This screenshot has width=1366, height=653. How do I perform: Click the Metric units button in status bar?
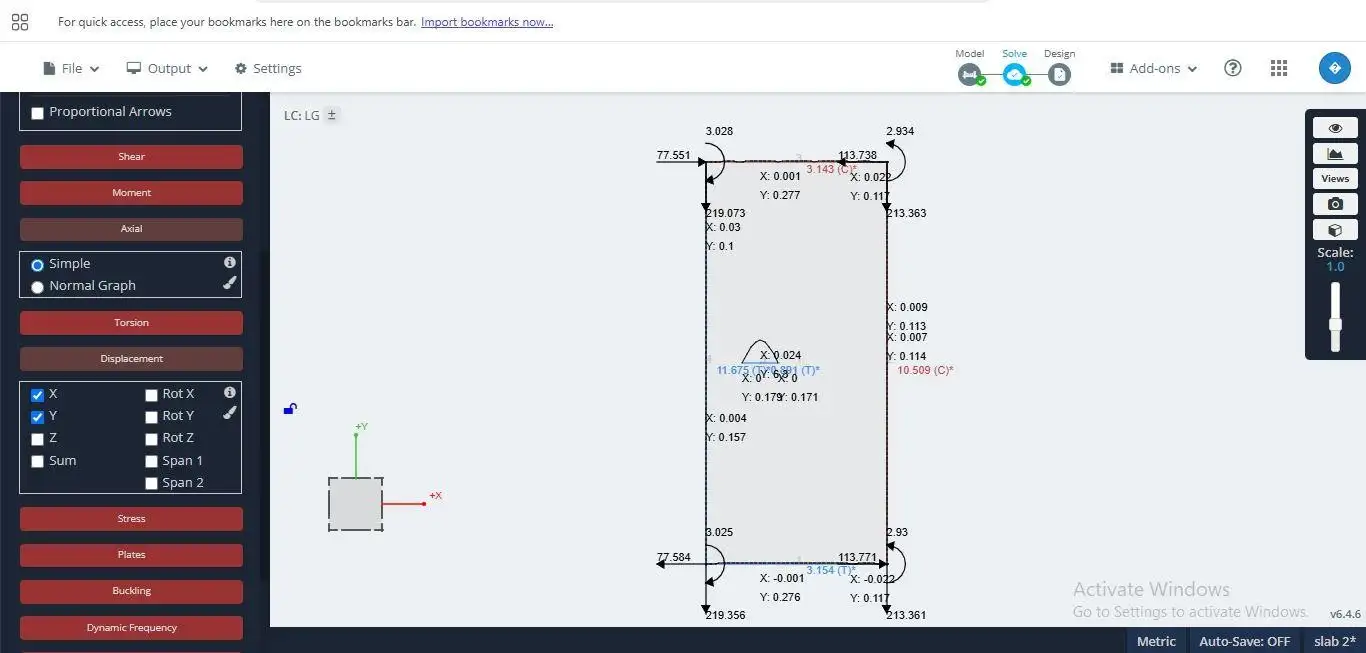coord(1156,641)
